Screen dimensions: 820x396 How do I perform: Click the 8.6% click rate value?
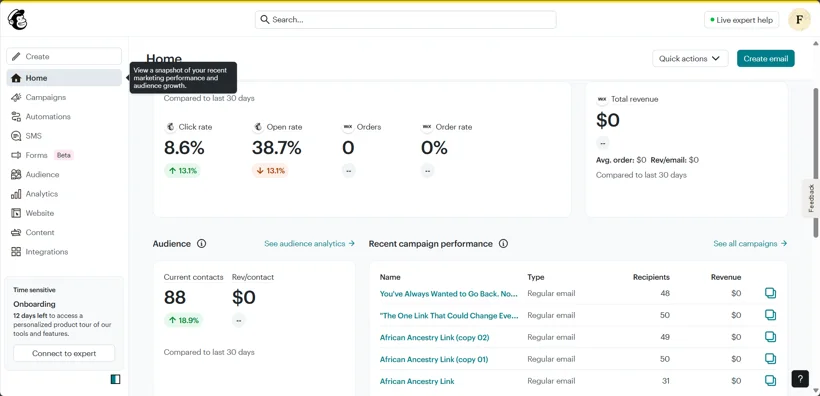(x=184, y=149)
